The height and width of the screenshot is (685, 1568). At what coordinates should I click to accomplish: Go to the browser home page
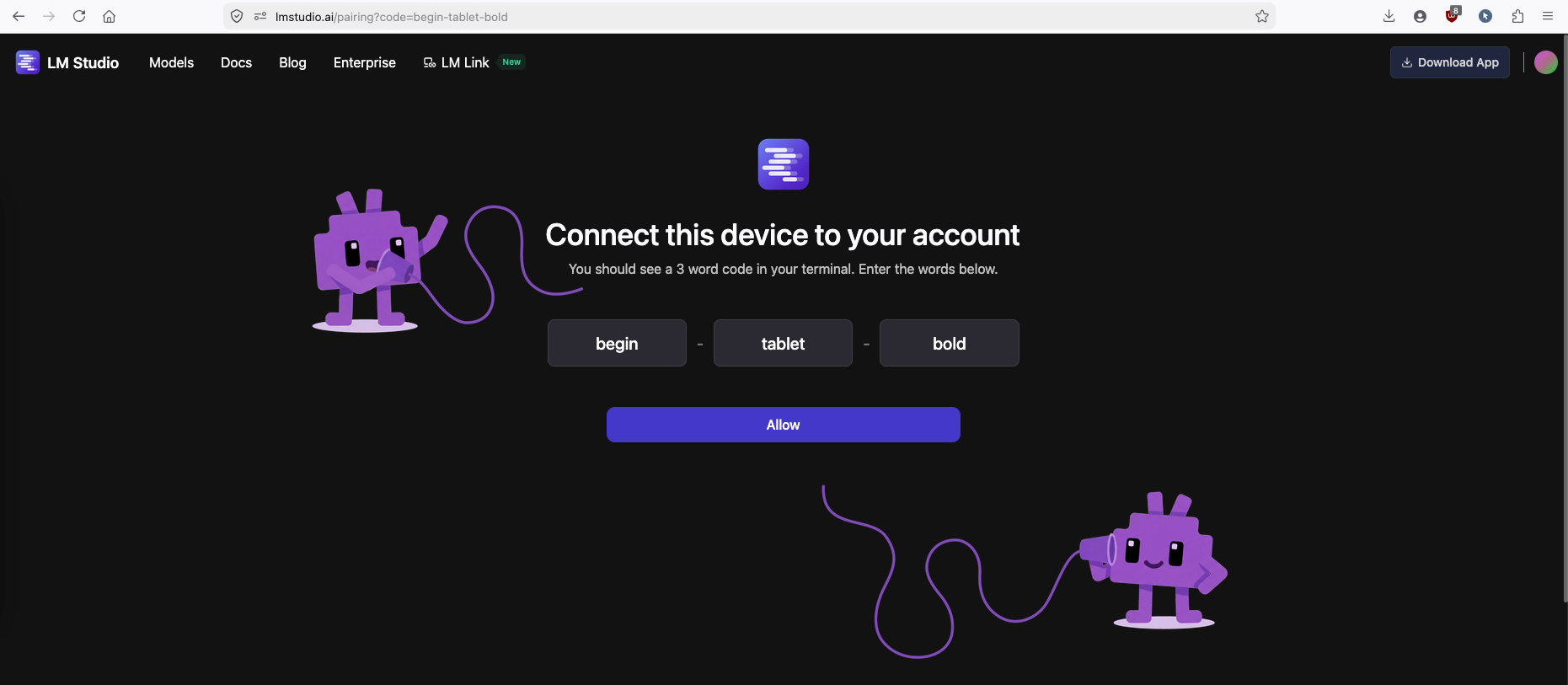tap(110, 17)
